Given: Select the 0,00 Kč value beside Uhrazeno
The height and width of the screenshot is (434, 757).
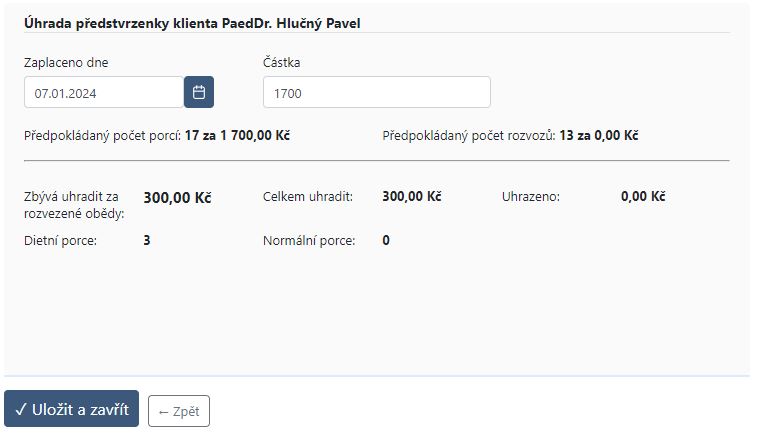Looking at the screenshot, I should tap(643, 196).
